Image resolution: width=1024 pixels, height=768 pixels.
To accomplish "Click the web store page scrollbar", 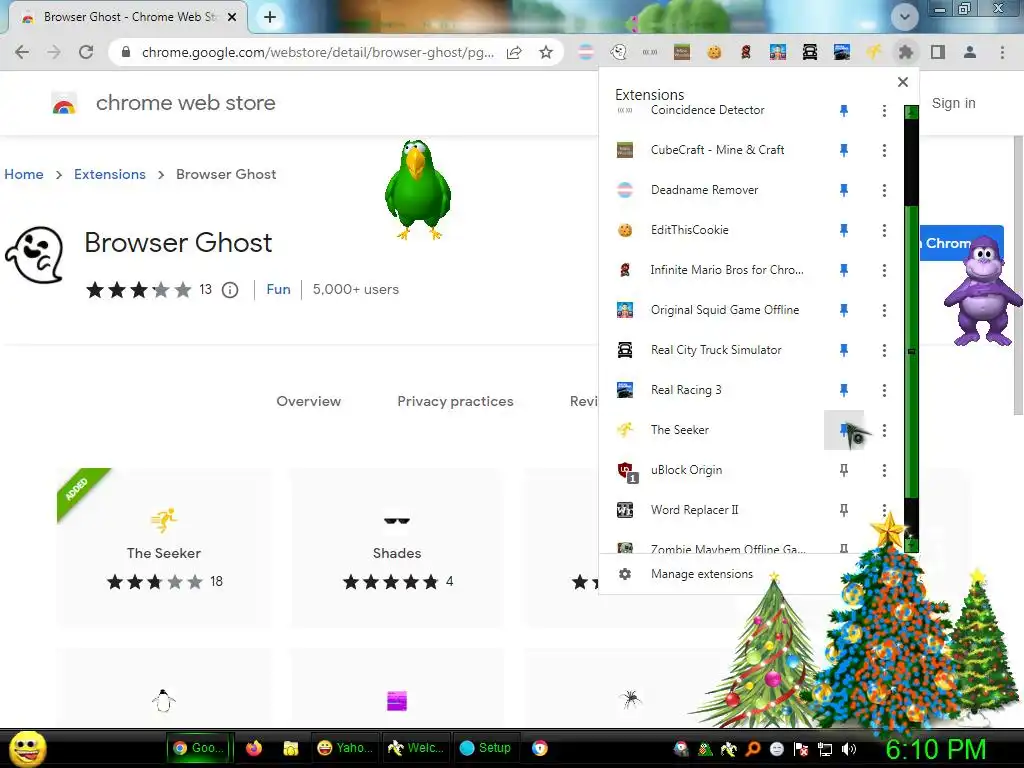I will [x=1018, y=275].
